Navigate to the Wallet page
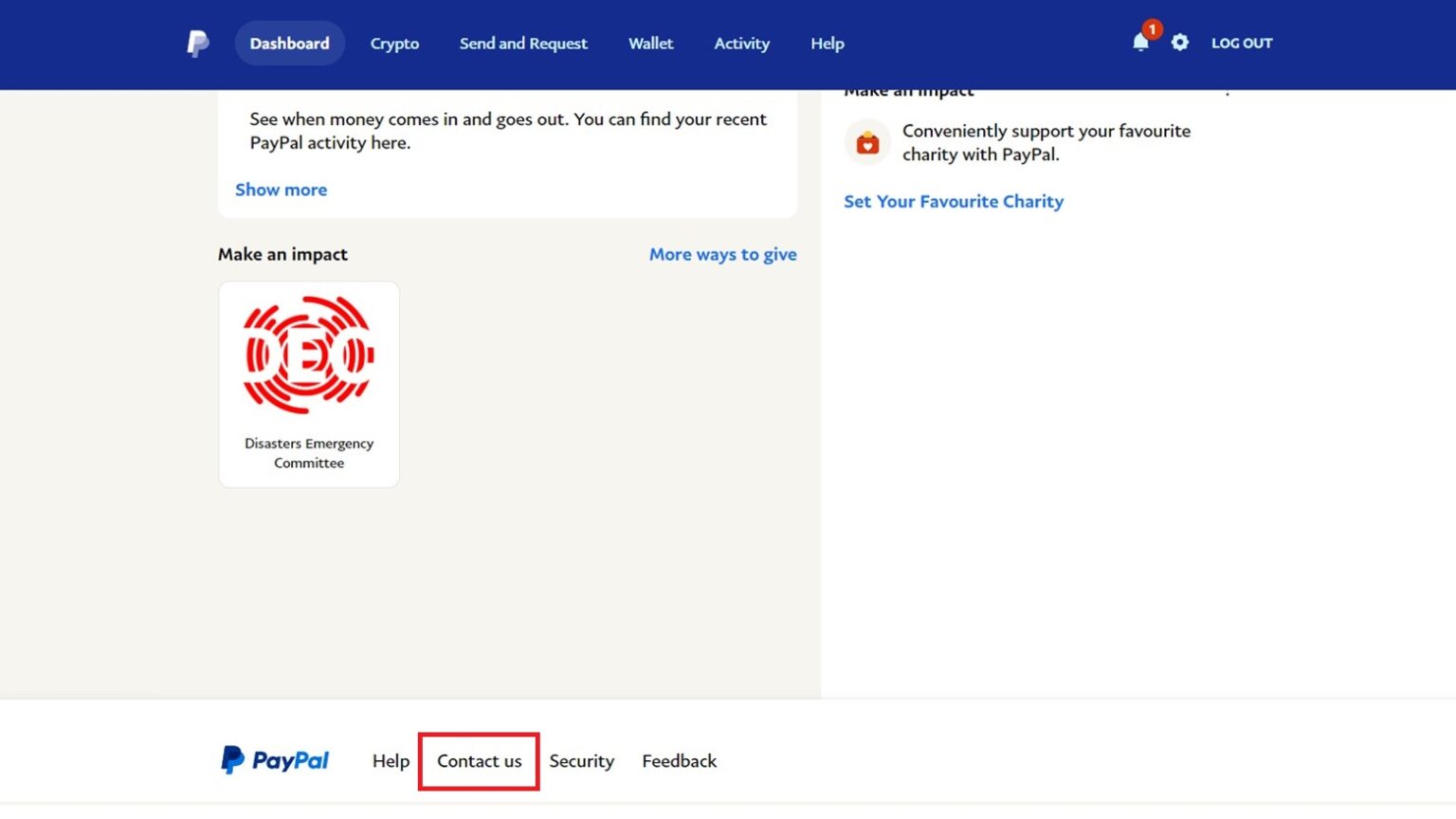This screenshot has height=819, width=1456. pos(650,43)
